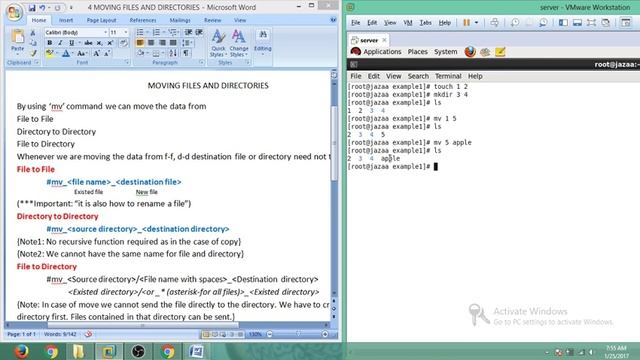Viewport: 640px width, 360px height.
Task: Click the Increase Indent icon
Action: (x=199, y=32)
